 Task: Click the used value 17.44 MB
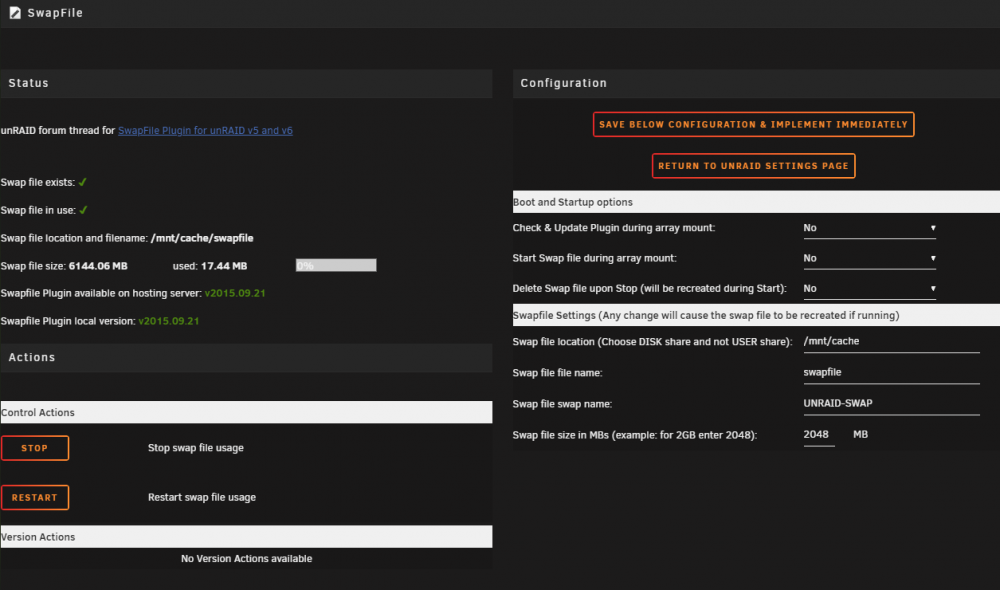coord(224,266)
